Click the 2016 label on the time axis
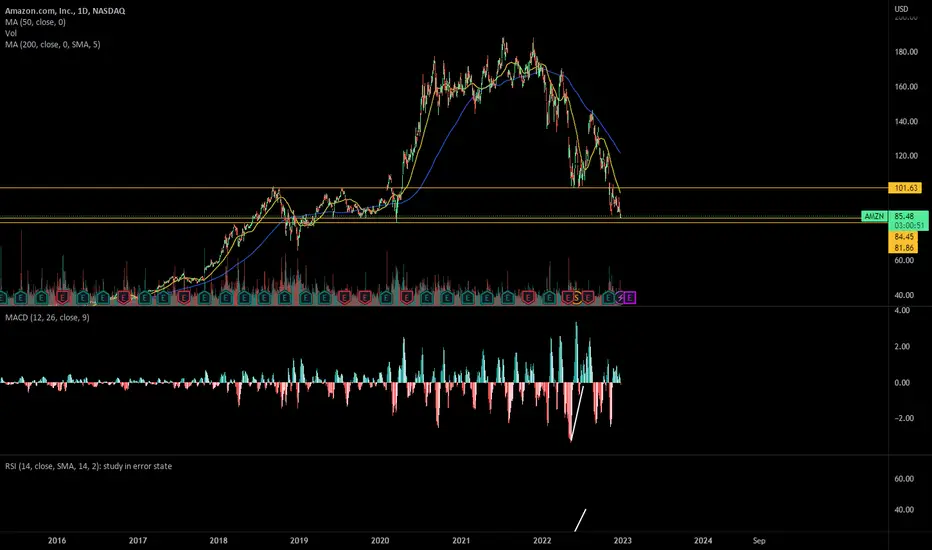 click(57, 540)
